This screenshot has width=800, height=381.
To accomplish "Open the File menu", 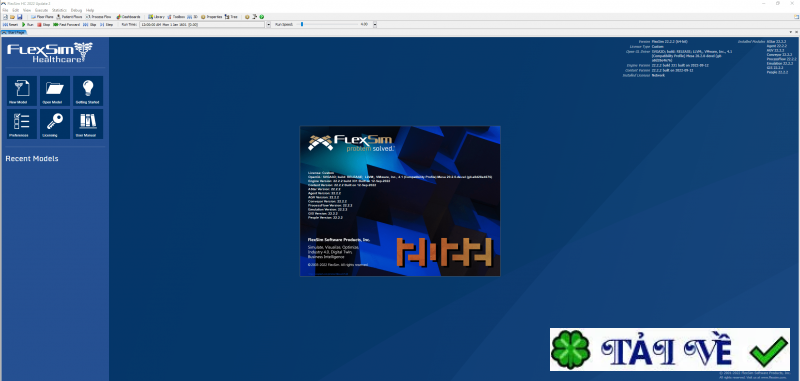I will (5, 10).
